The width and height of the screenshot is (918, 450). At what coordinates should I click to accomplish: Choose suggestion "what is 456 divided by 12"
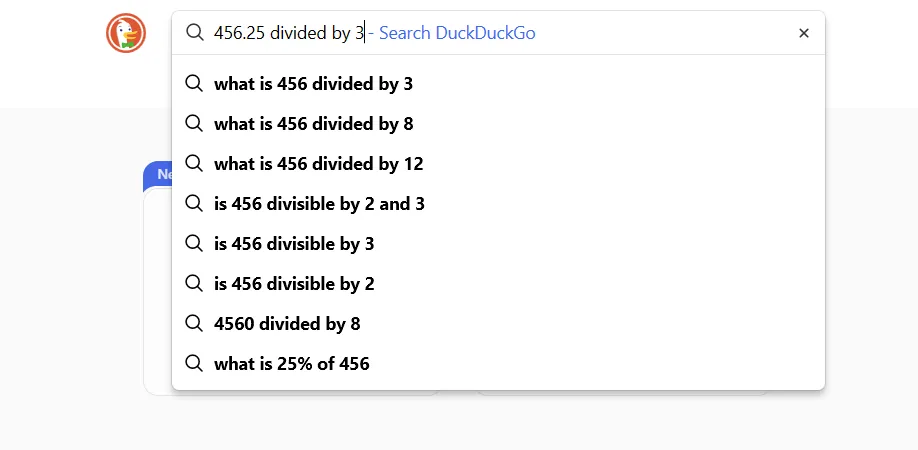tap(318, 164)
